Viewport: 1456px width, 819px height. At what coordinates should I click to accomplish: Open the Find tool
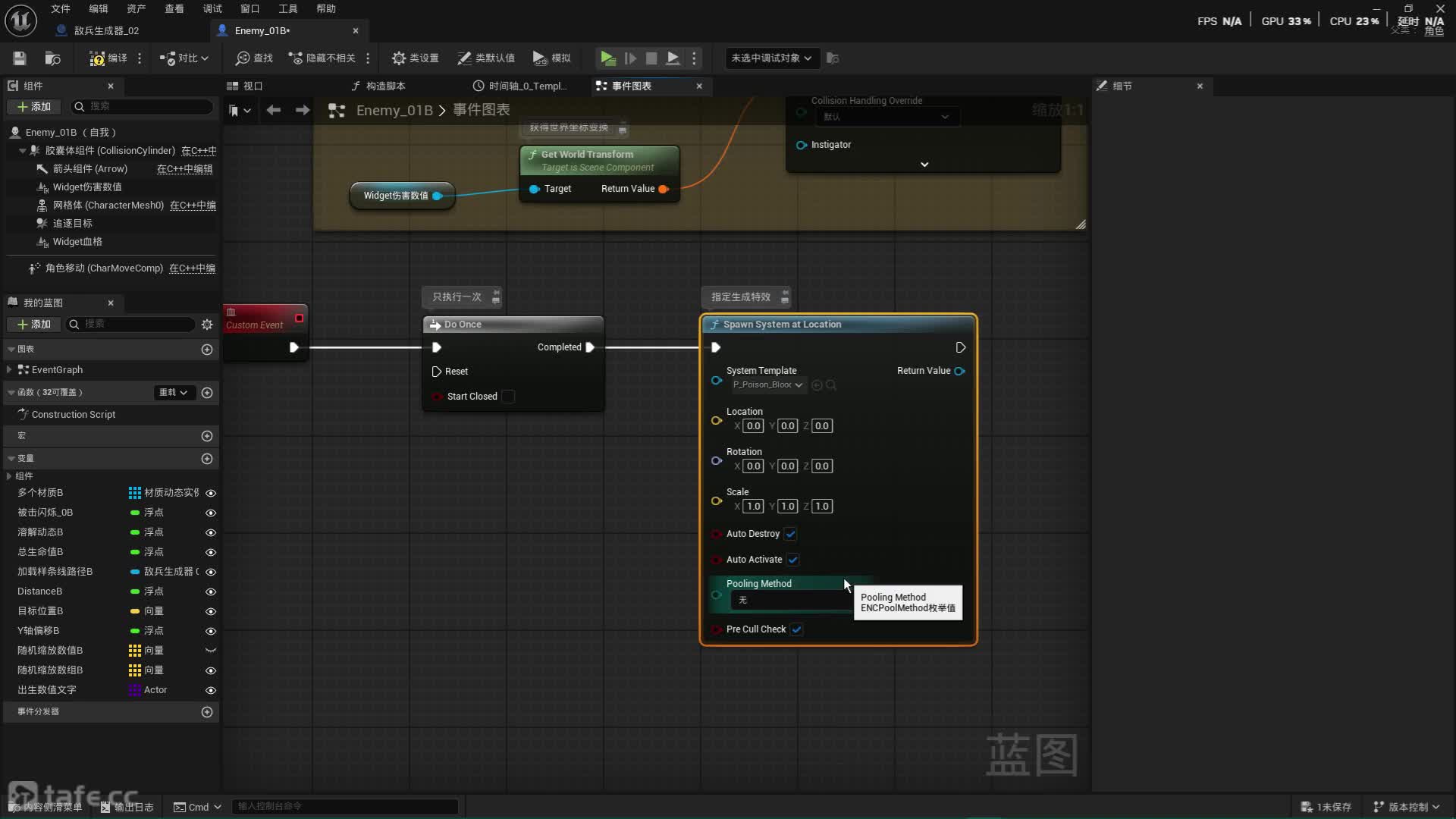click(254, 58)
